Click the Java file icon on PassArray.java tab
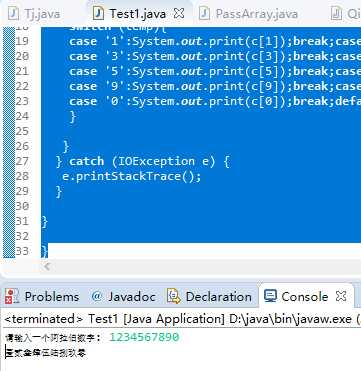The width and height of the screenshot is (361, 371). [x=204, y=14]
